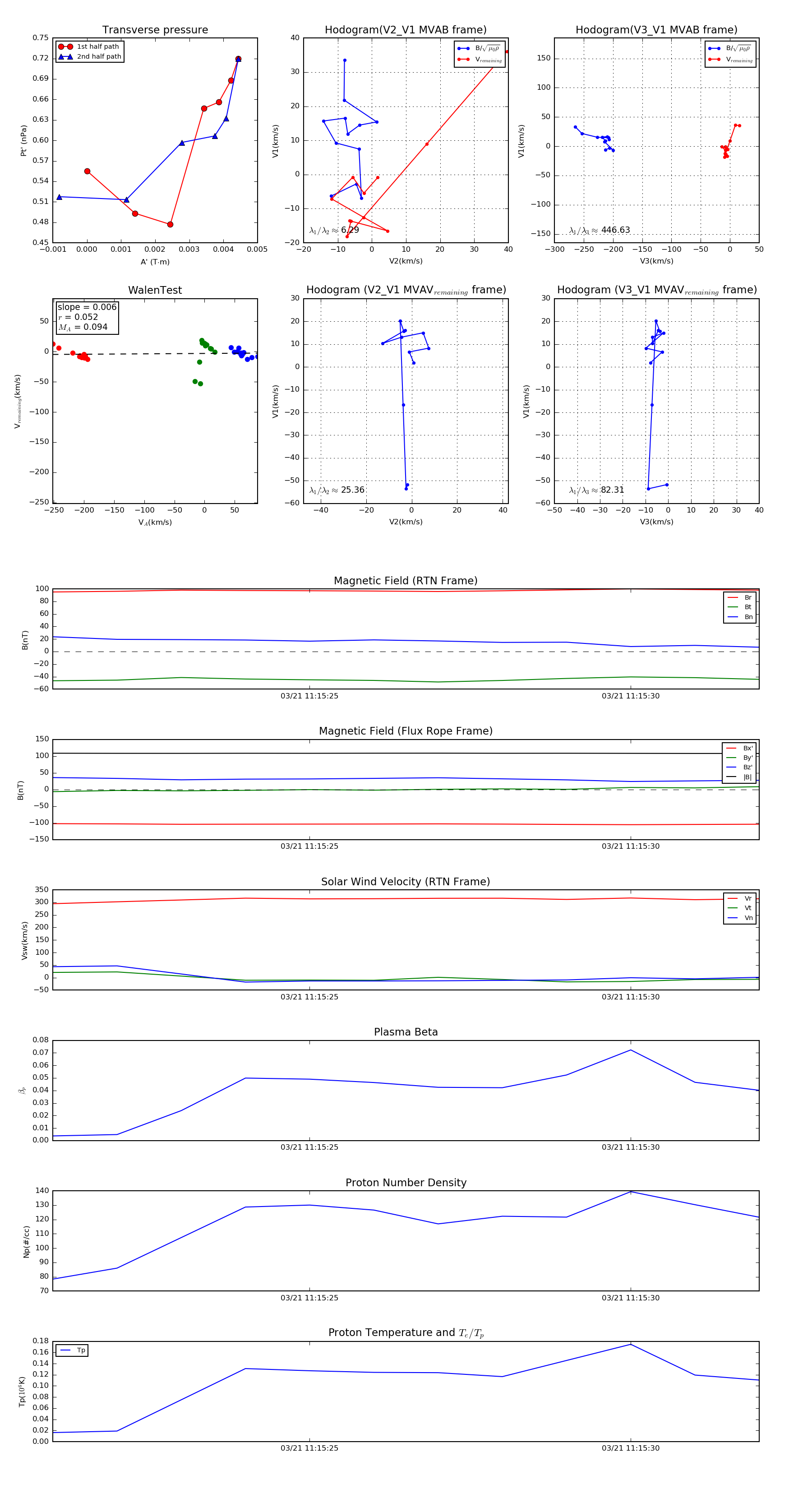The height and width of the screenshot is (1489, 812).
Task: Click the 'Magnetic Field (Flux Rope Frame)' title
Action: click(x=406, y=731)
